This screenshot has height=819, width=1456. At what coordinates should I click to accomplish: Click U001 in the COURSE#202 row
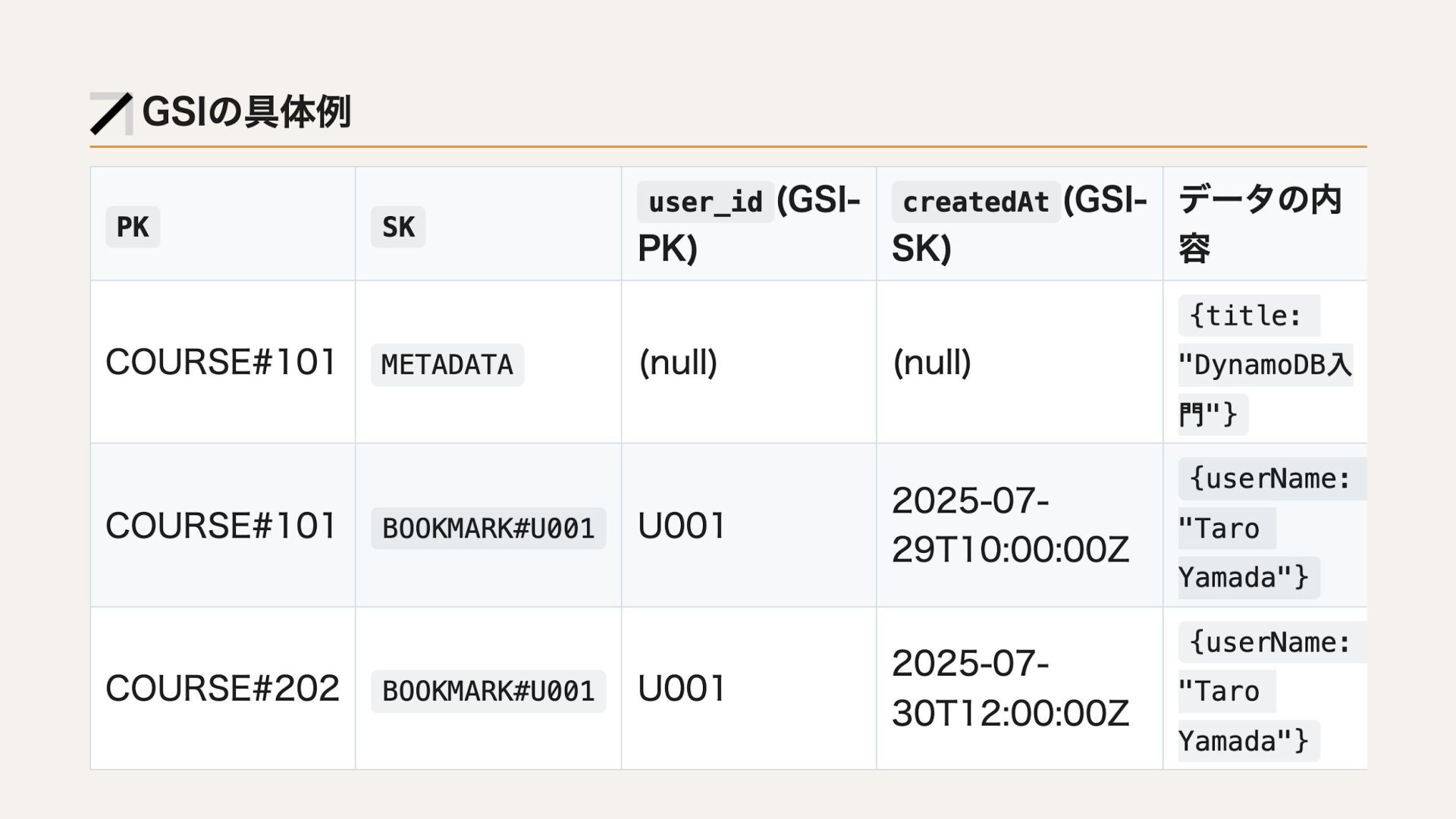[682, 689]
